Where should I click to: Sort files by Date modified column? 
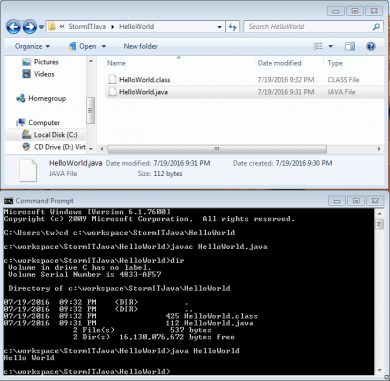[280, 63]
